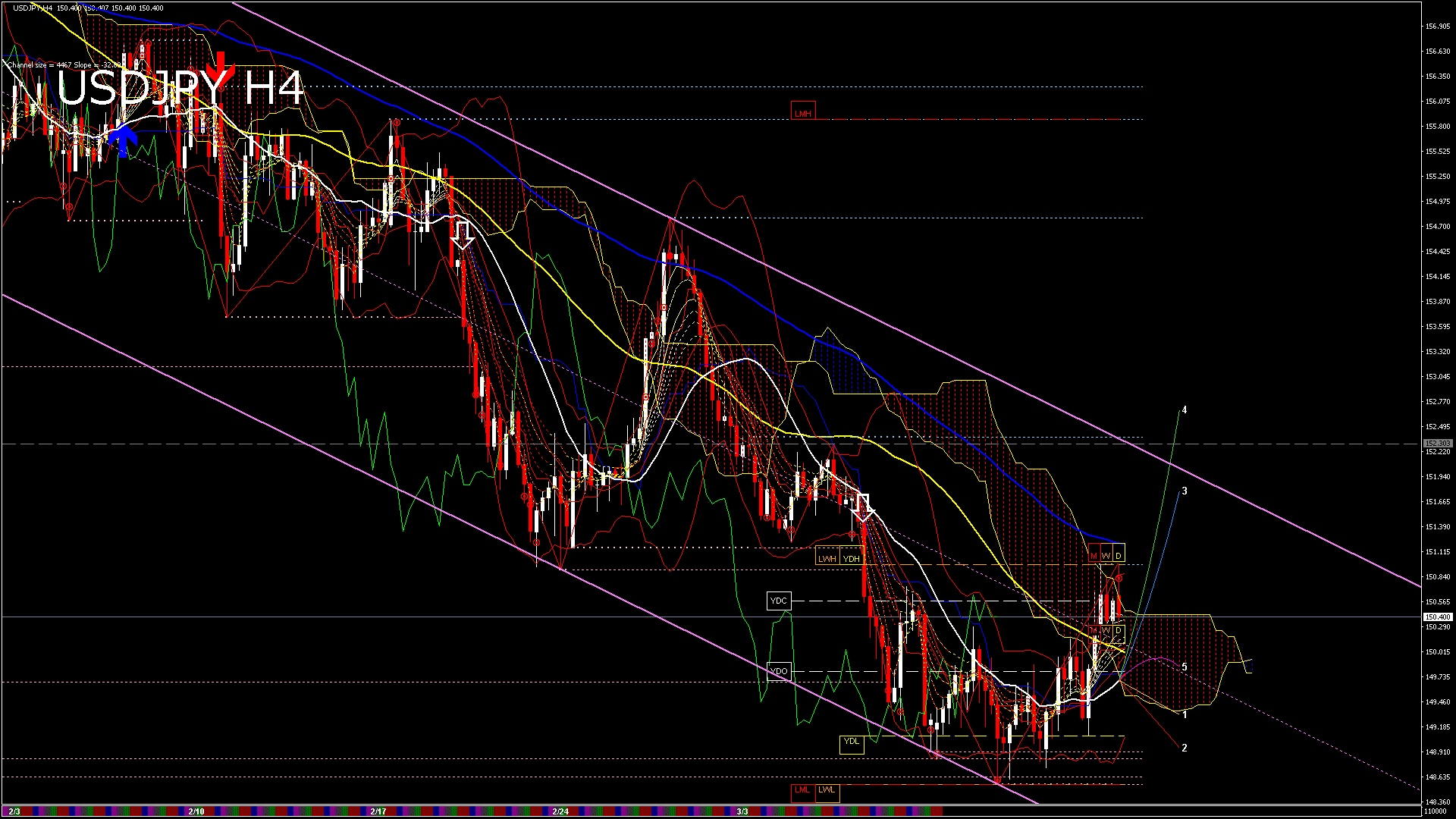Image resolution: width=1456 pixels, height=819 pixels.
Task: Select the YDC label box
Action: coord(779,601)
